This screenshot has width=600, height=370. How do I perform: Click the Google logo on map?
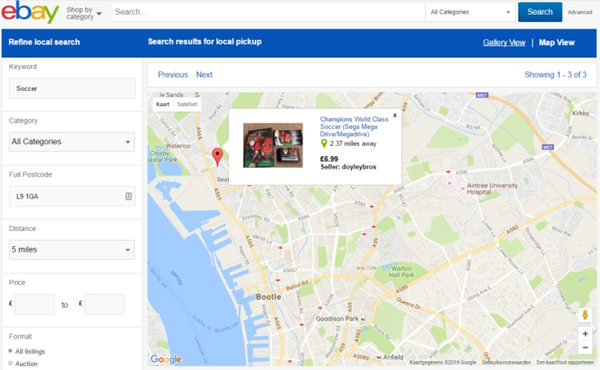point(166,359)
